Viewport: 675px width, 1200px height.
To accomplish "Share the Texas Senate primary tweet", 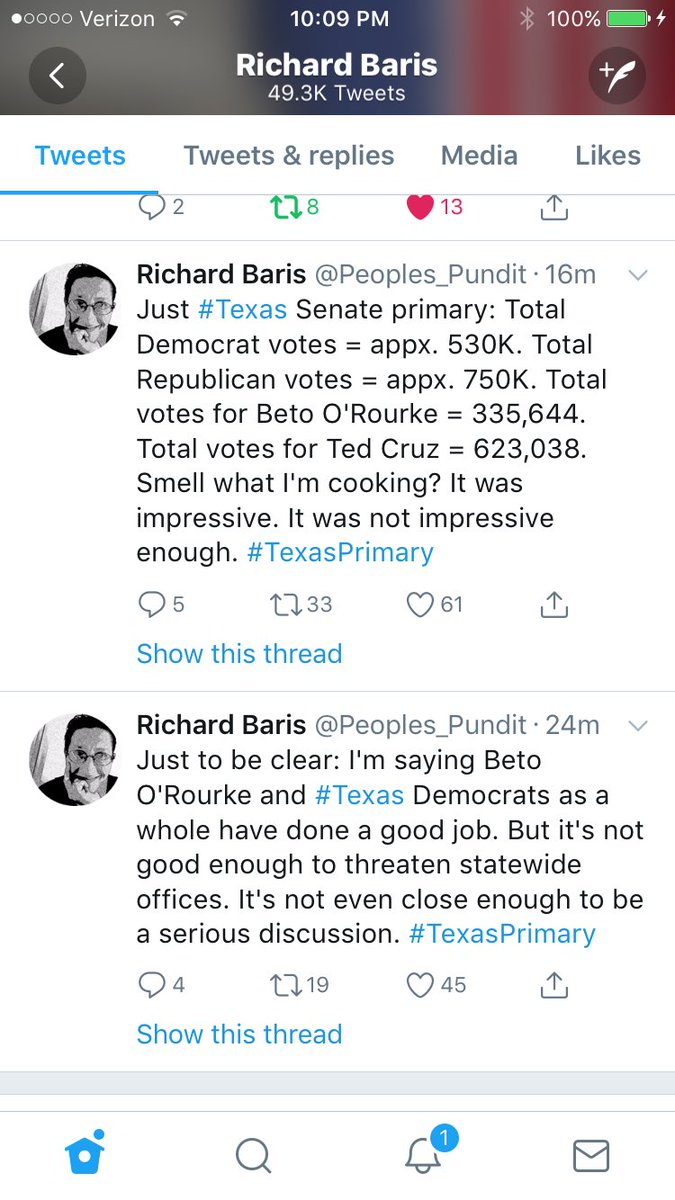I will pyautogui.click(x=554, y=604).
